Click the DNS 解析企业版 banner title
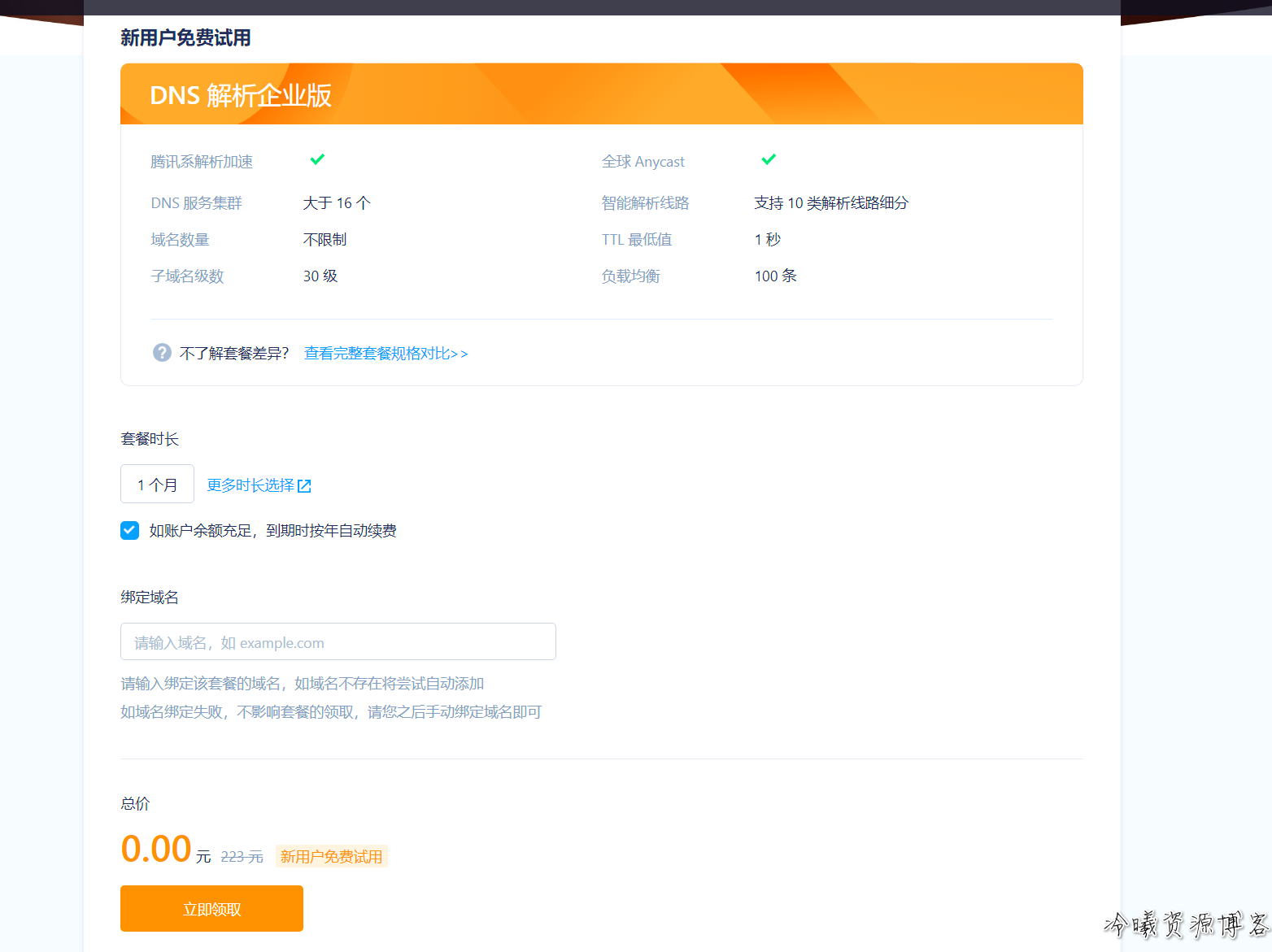Image resolution: width=1272 pixels, height=952 pixels. (x=241, y=95)
